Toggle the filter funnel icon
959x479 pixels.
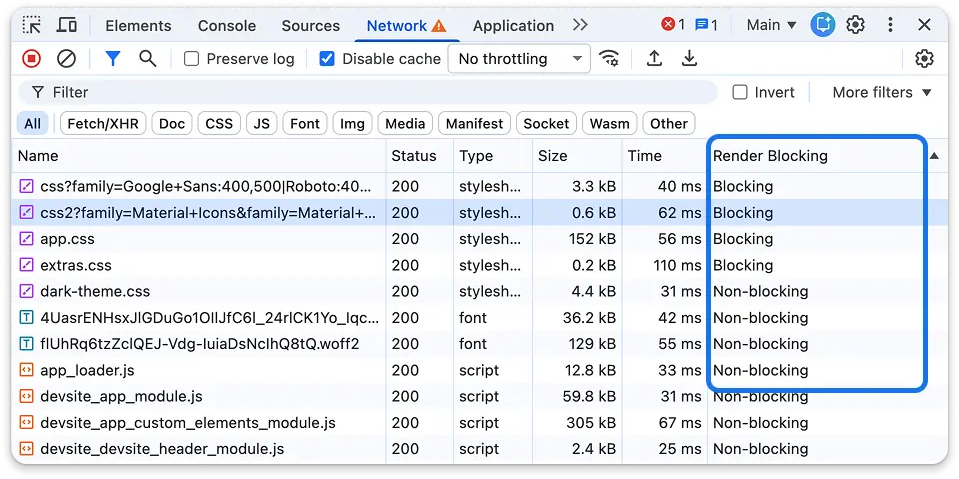tap(113, 59)
